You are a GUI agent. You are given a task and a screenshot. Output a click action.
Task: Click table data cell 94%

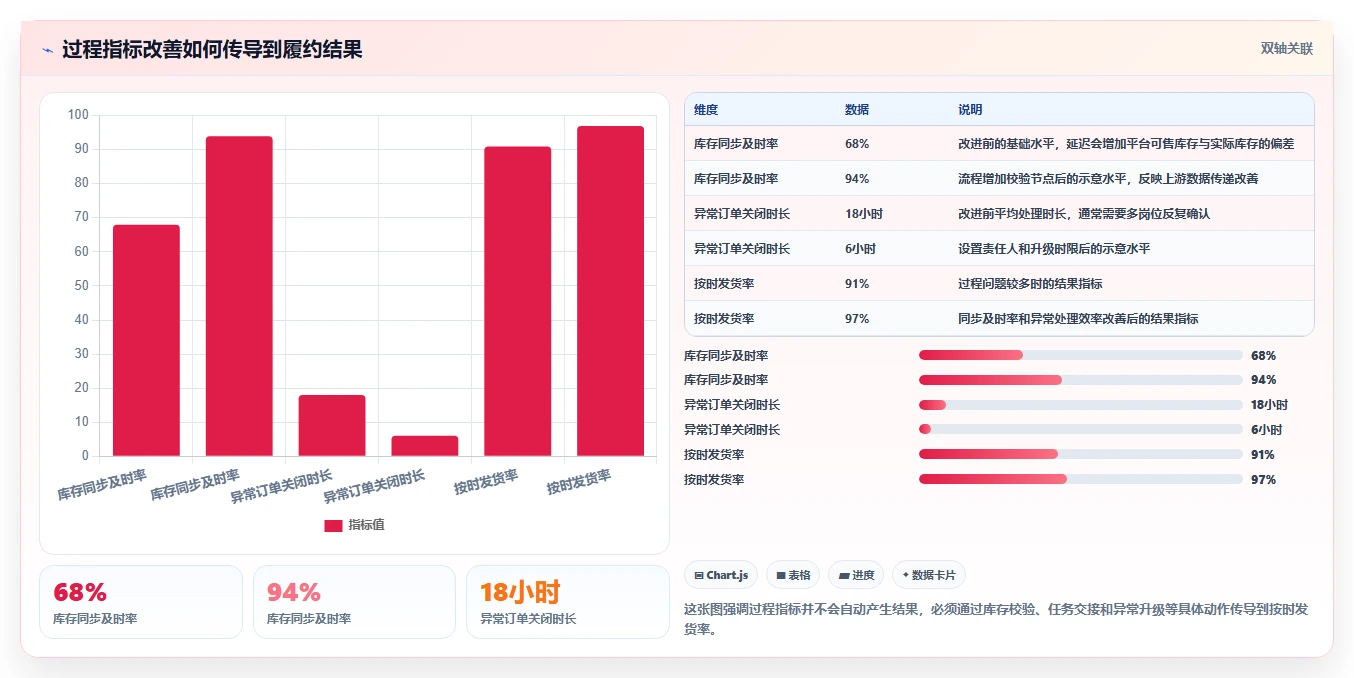pyautogui.click(x=857, y=179)
